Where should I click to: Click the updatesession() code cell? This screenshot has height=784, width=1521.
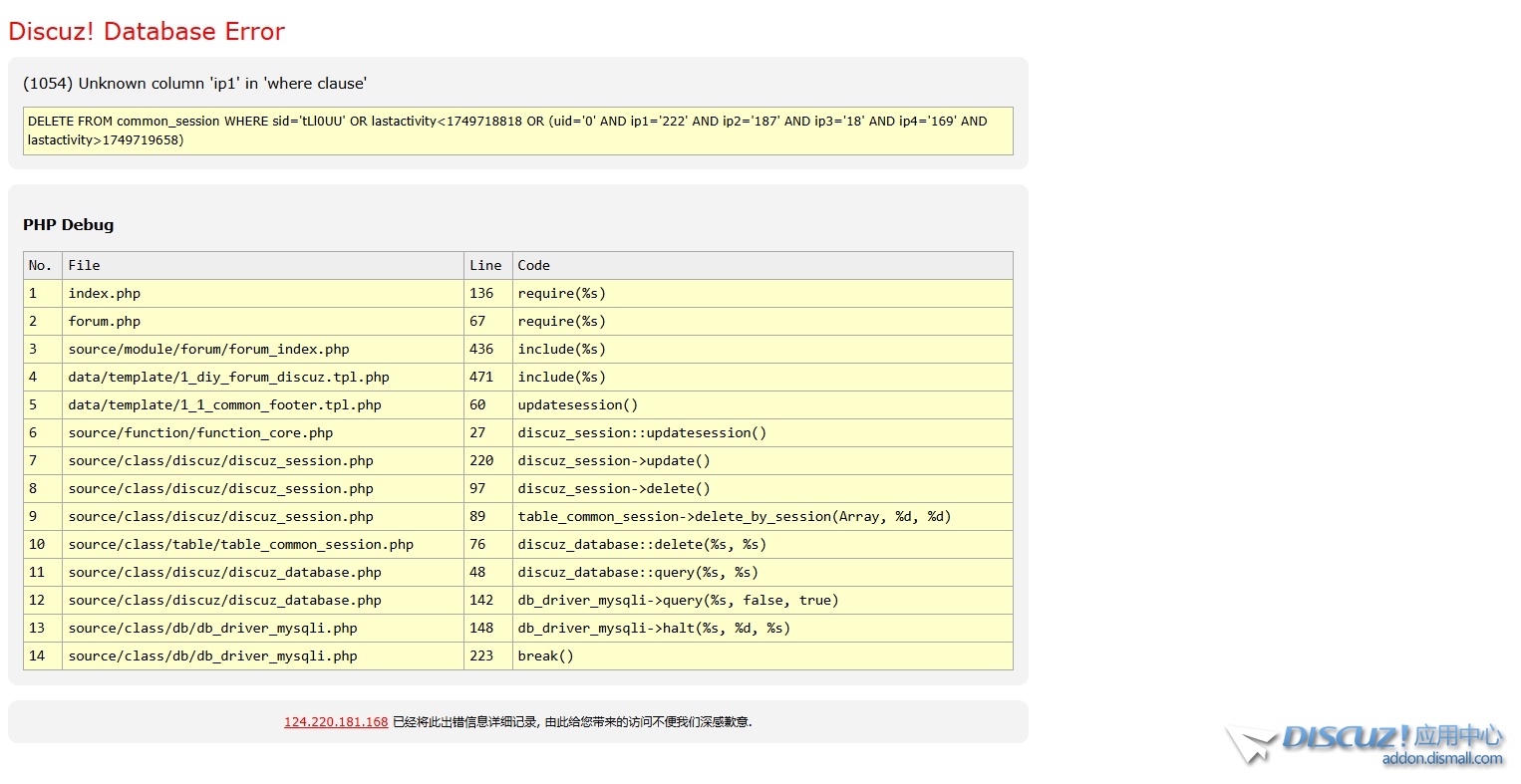pos(577,405)
